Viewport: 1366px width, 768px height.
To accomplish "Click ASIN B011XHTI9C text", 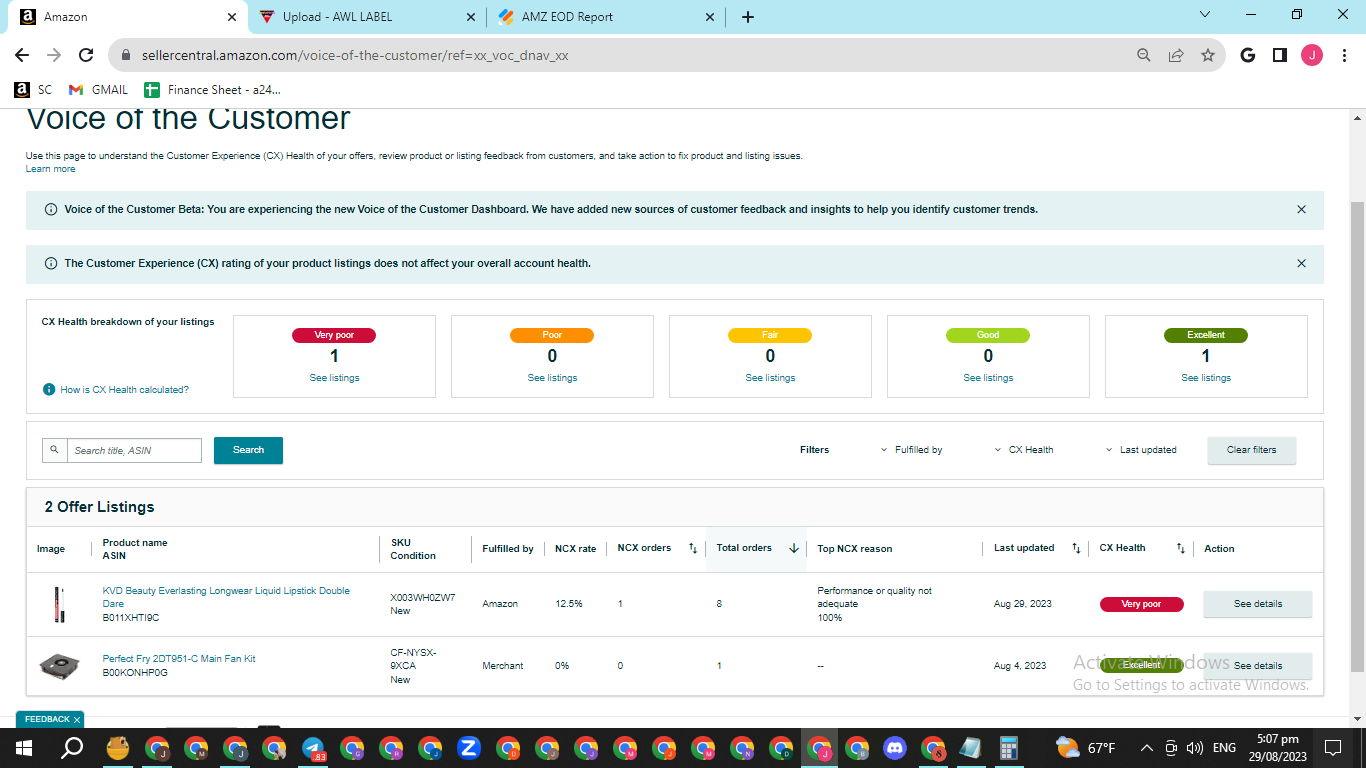I will click(x=131, y=618).
